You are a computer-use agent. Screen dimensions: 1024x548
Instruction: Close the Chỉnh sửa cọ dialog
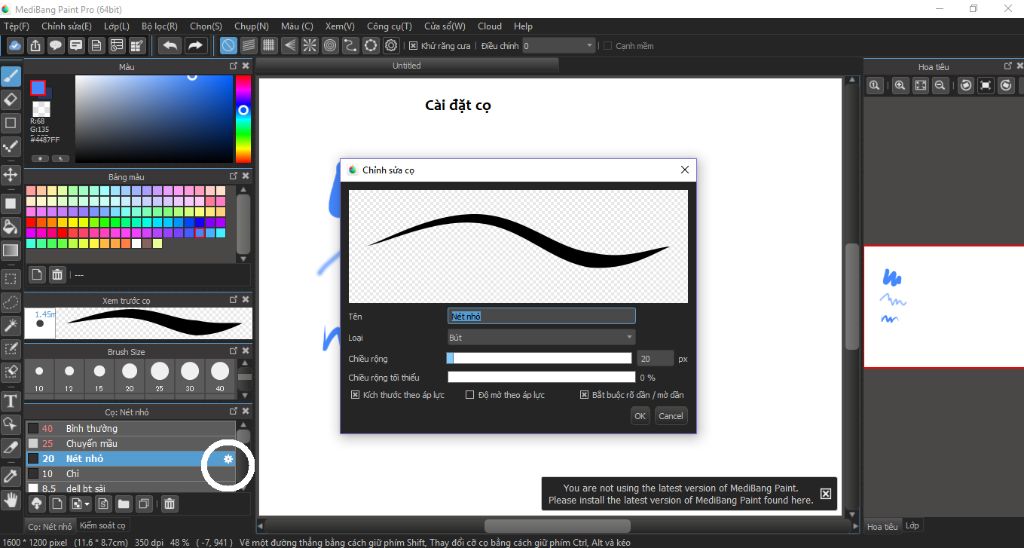tap(684, 170)
